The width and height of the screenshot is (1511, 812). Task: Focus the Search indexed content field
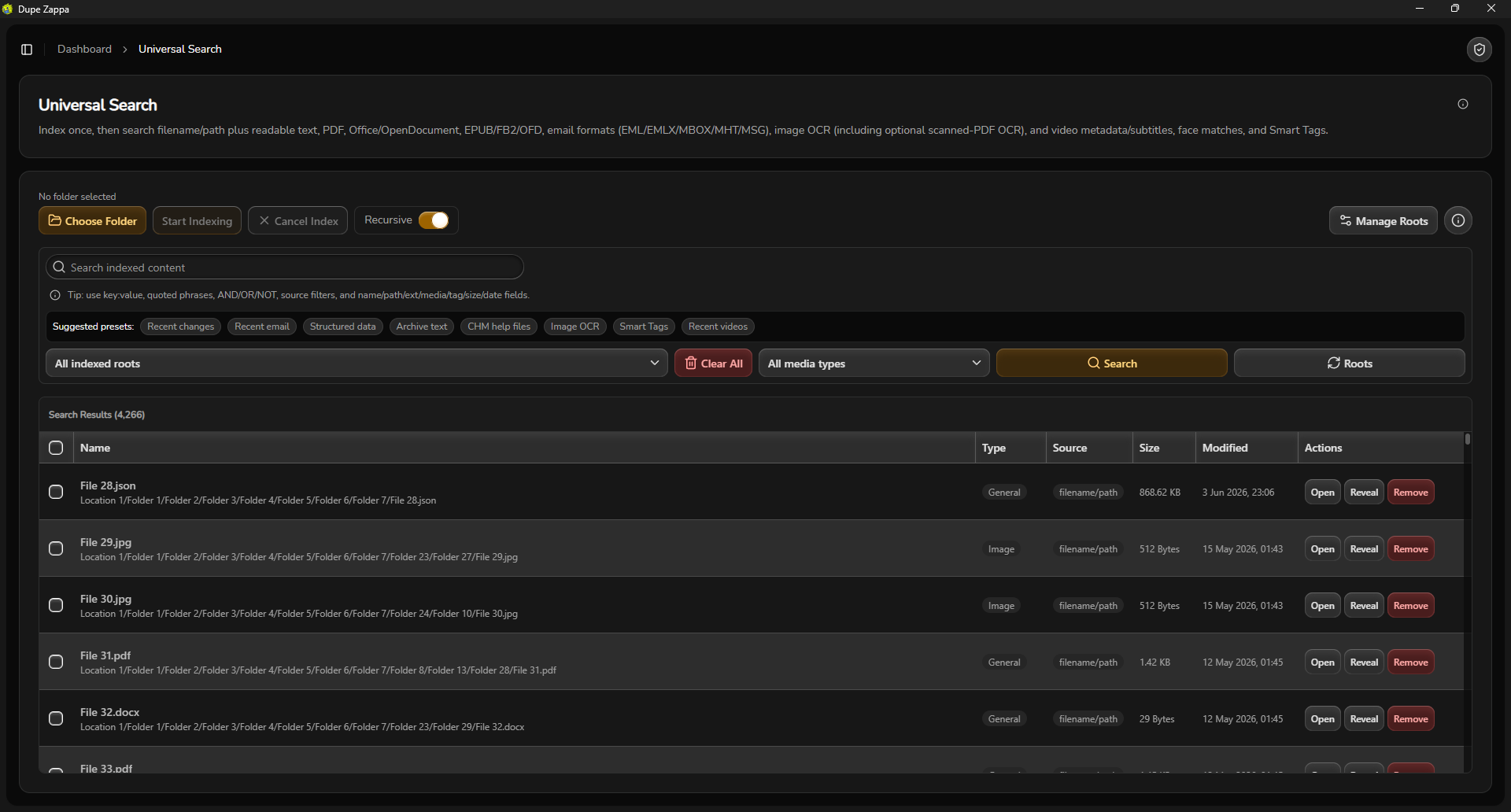285,268
